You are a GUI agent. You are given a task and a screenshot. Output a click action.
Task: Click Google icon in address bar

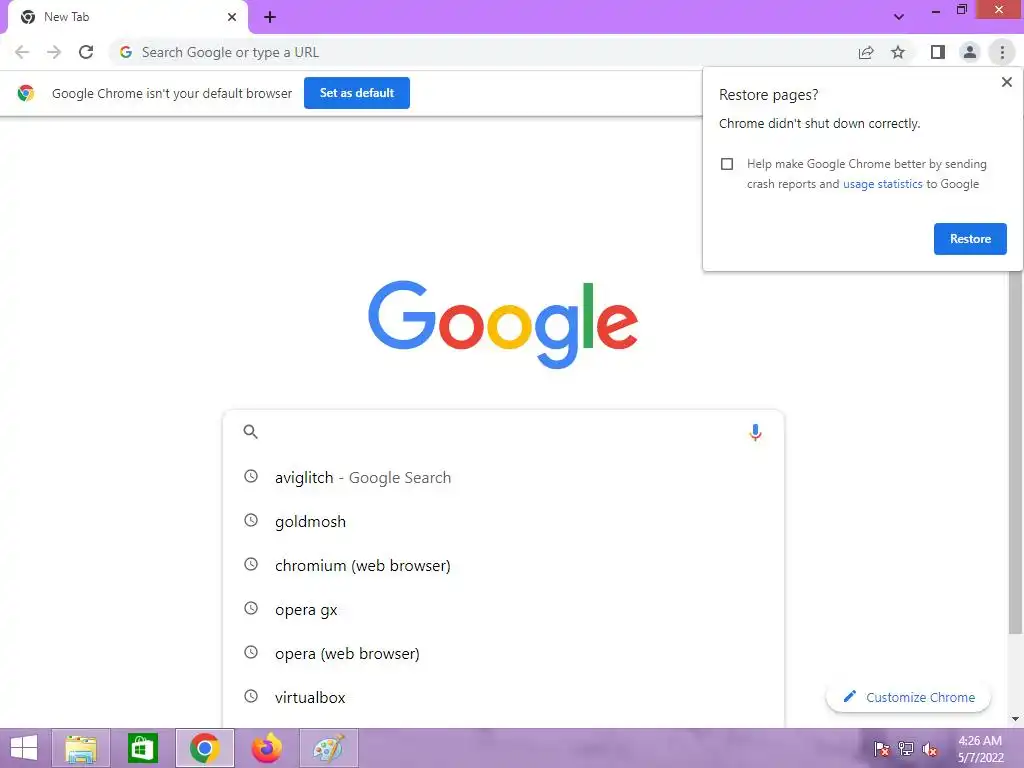(x=126, y=52)
